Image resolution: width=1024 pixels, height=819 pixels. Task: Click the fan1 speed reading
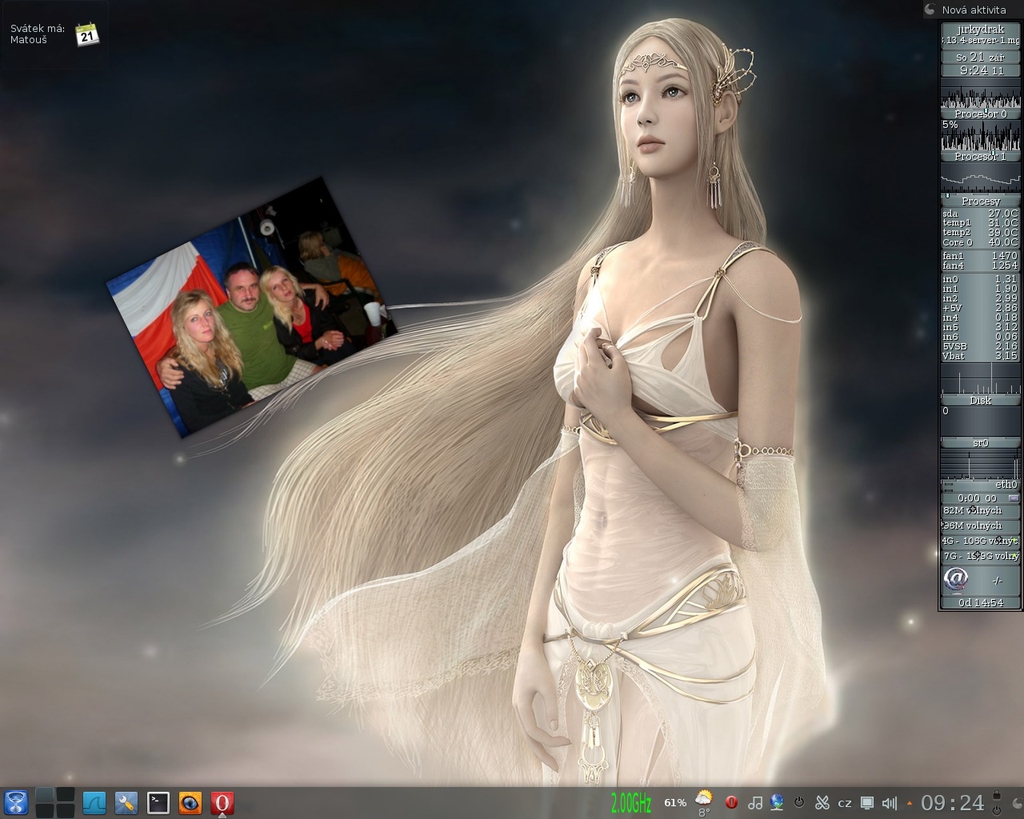980,255
